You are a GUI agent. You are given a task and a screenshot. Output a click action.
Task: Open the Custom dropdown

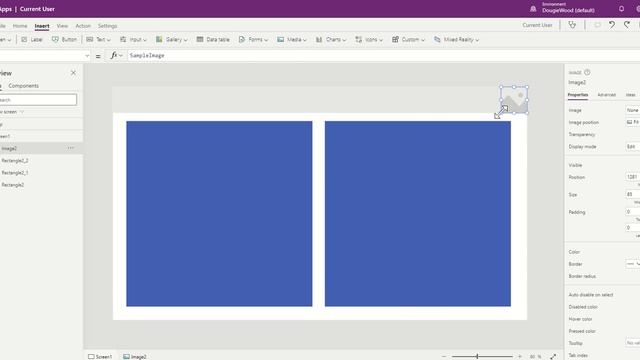(408, 40)
